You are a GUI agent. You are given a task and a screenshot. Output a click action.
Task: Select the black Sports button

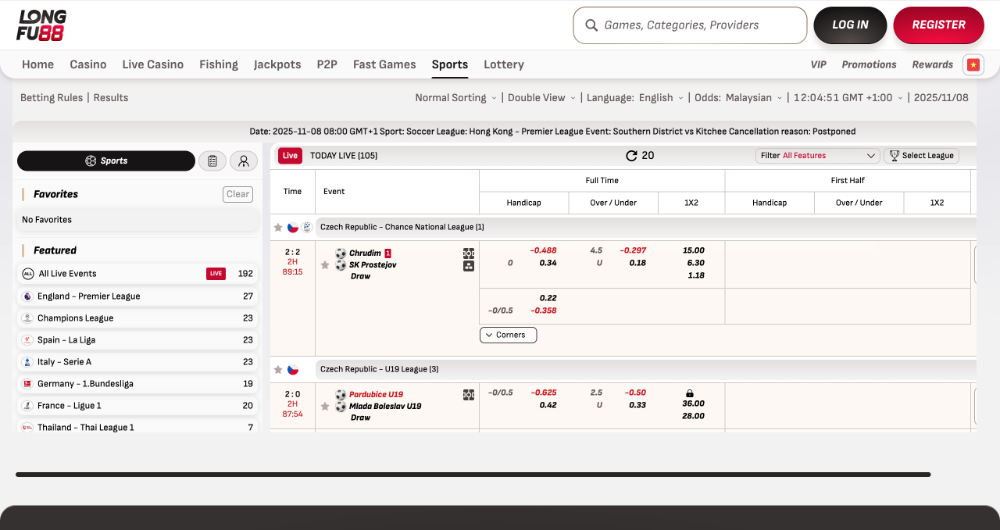(106, 161)
